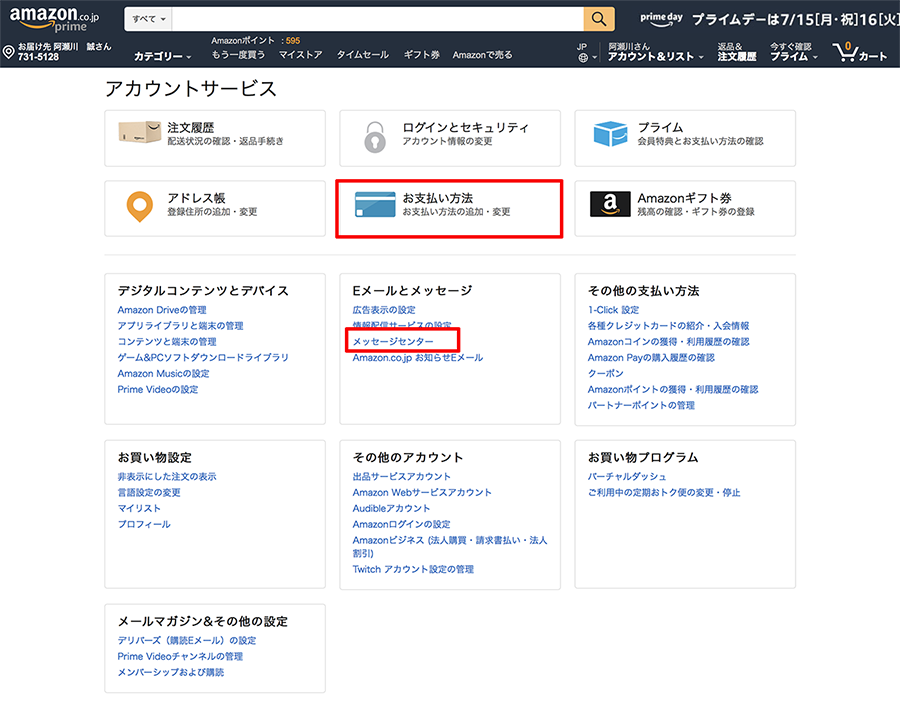
Task: Click the Amazon.co.jp prime logo
Action: point(55,19)
